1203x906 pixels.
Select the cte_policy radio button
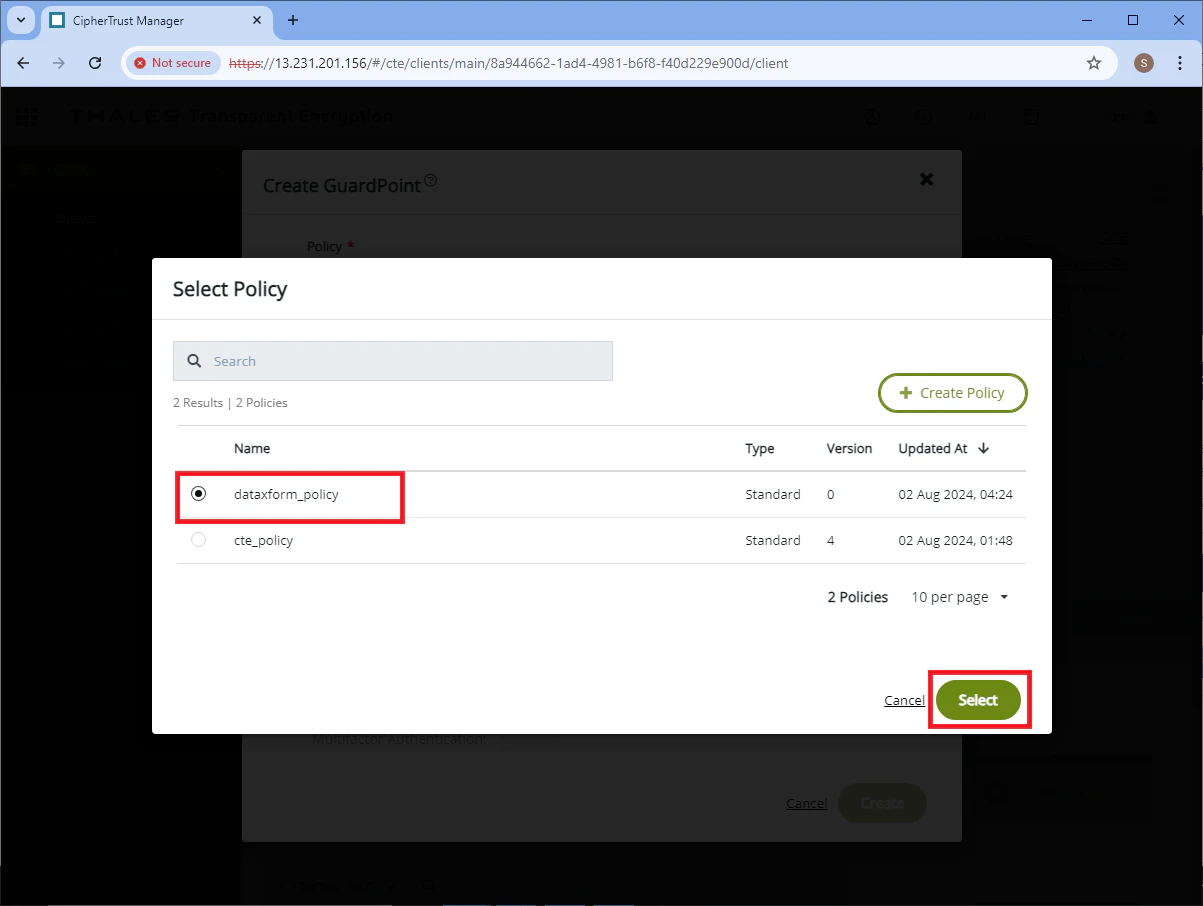coord(199,540)
